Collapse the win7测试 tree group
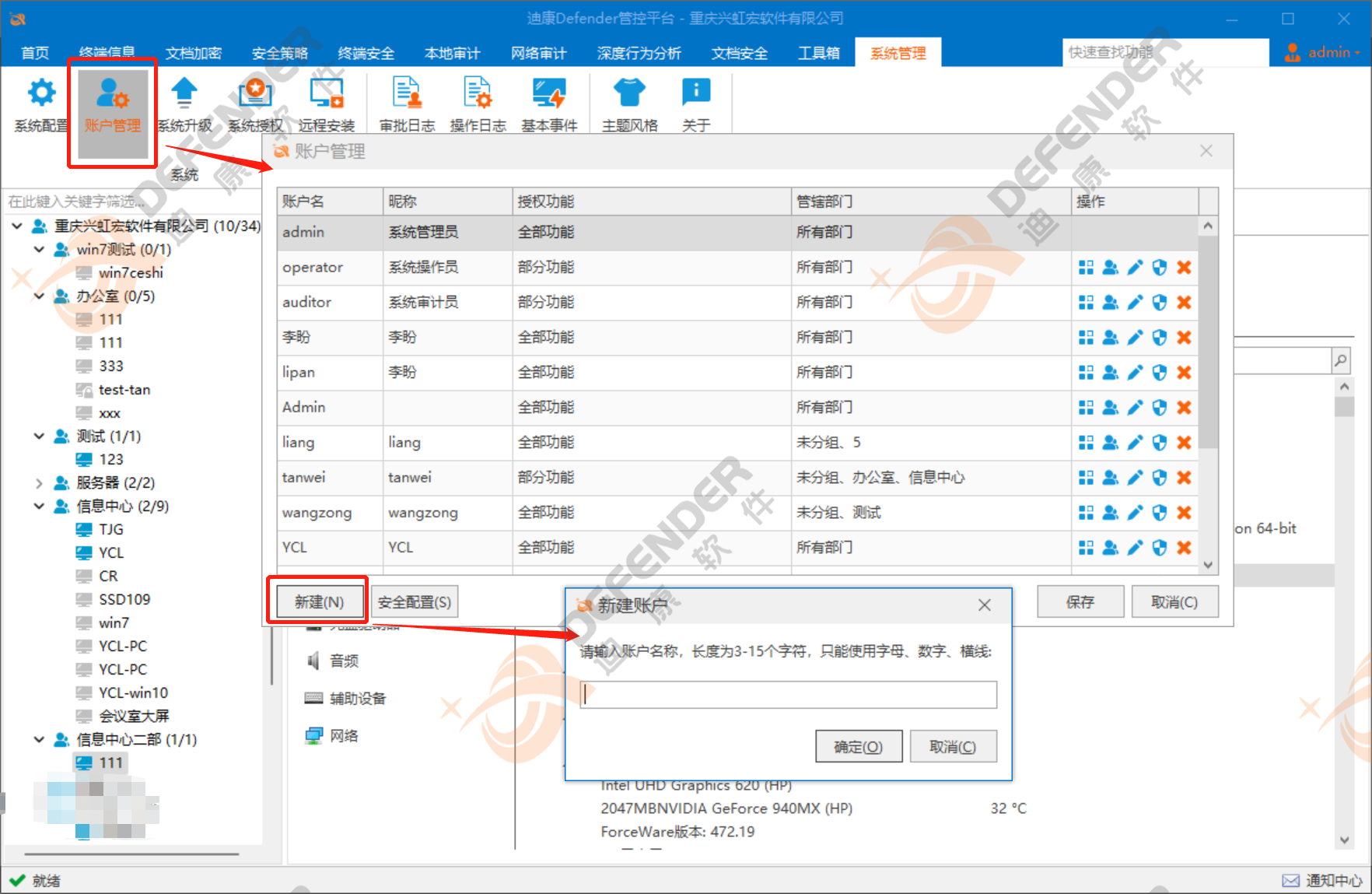Viewport: 1372px width, 894px height. click(x=39, y=250)
